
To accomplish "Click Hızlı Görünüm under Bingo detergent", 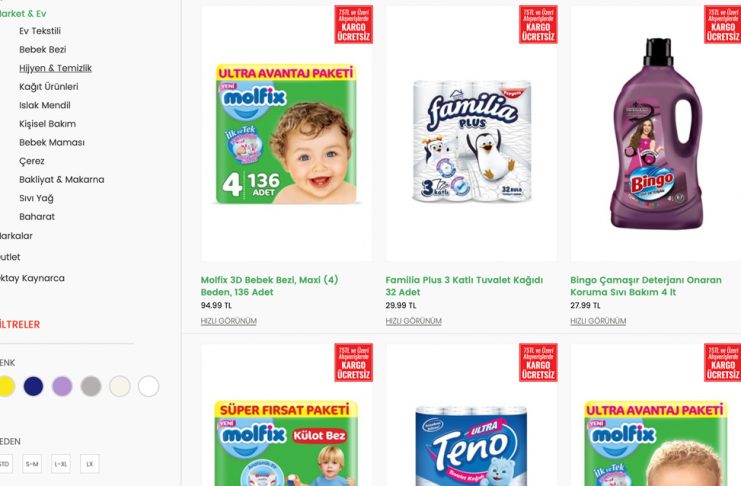I will 598,321.
